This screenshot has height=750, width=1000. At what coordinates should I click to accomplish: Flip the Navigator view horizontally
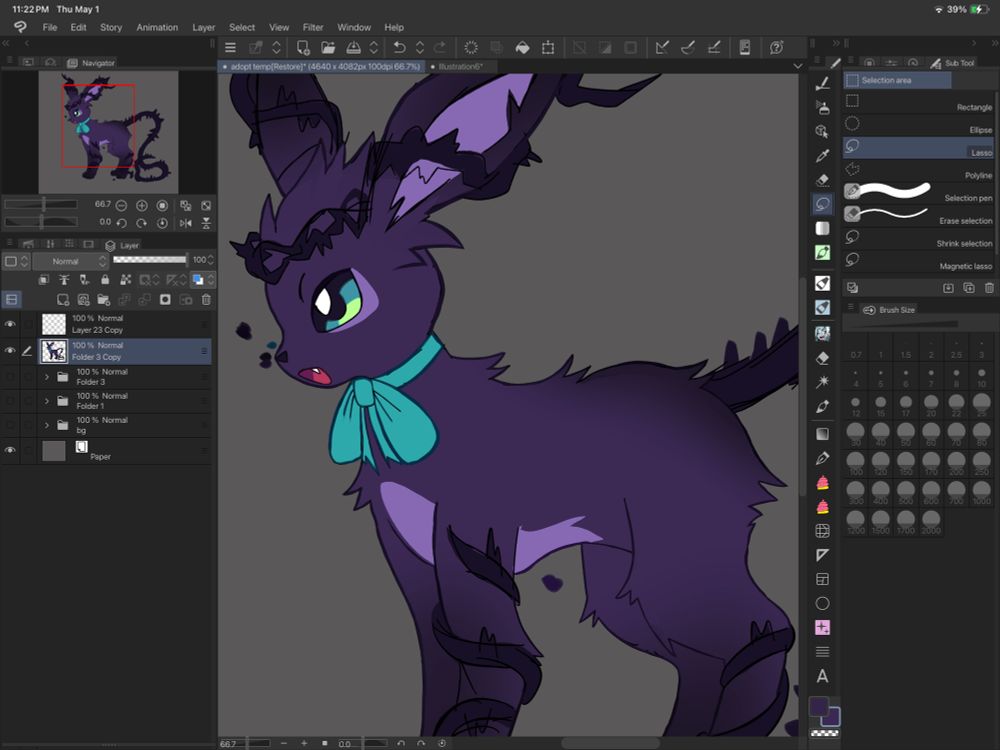click(x=186, y=223)
